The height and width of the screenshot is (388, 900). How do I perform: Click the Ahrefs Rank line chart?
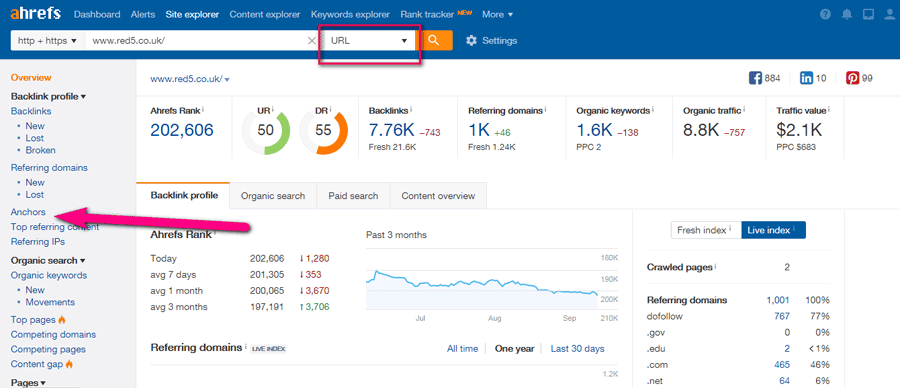482,283
